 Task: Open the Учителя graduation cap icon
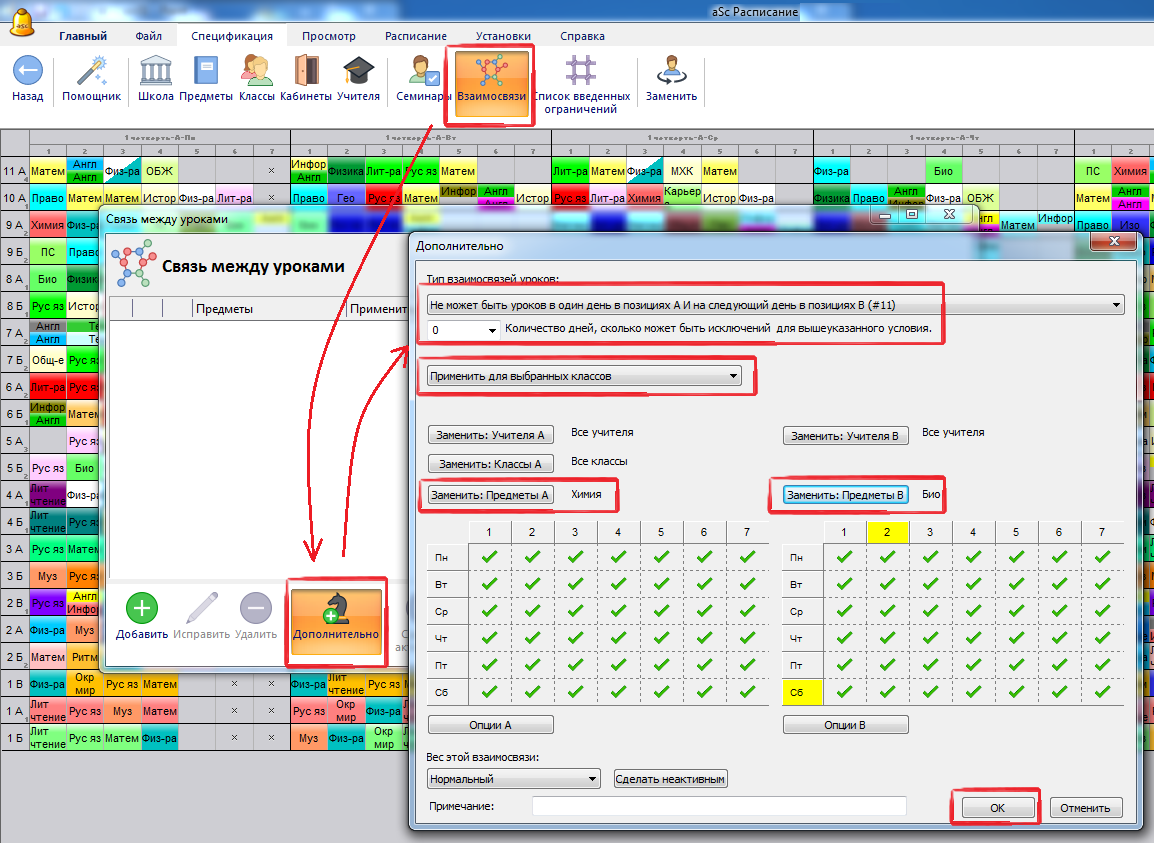(358, 72)
